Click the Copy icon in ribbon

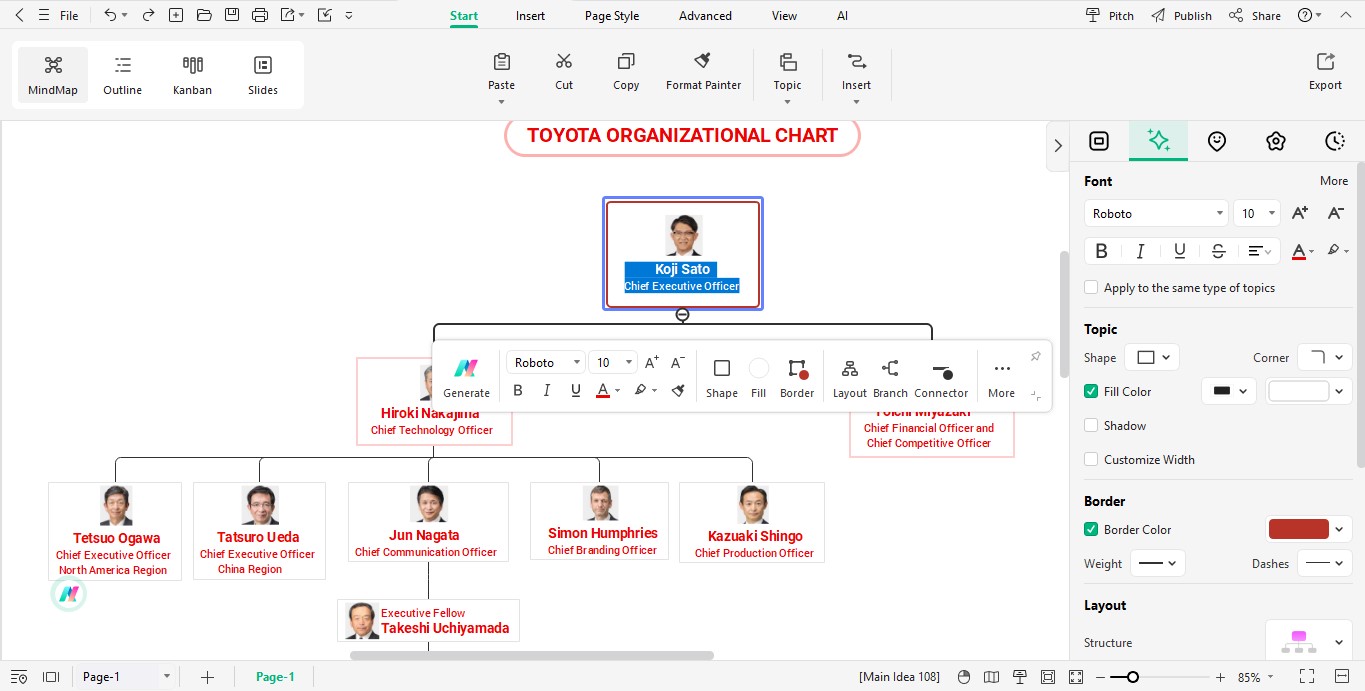coord(626,62)
